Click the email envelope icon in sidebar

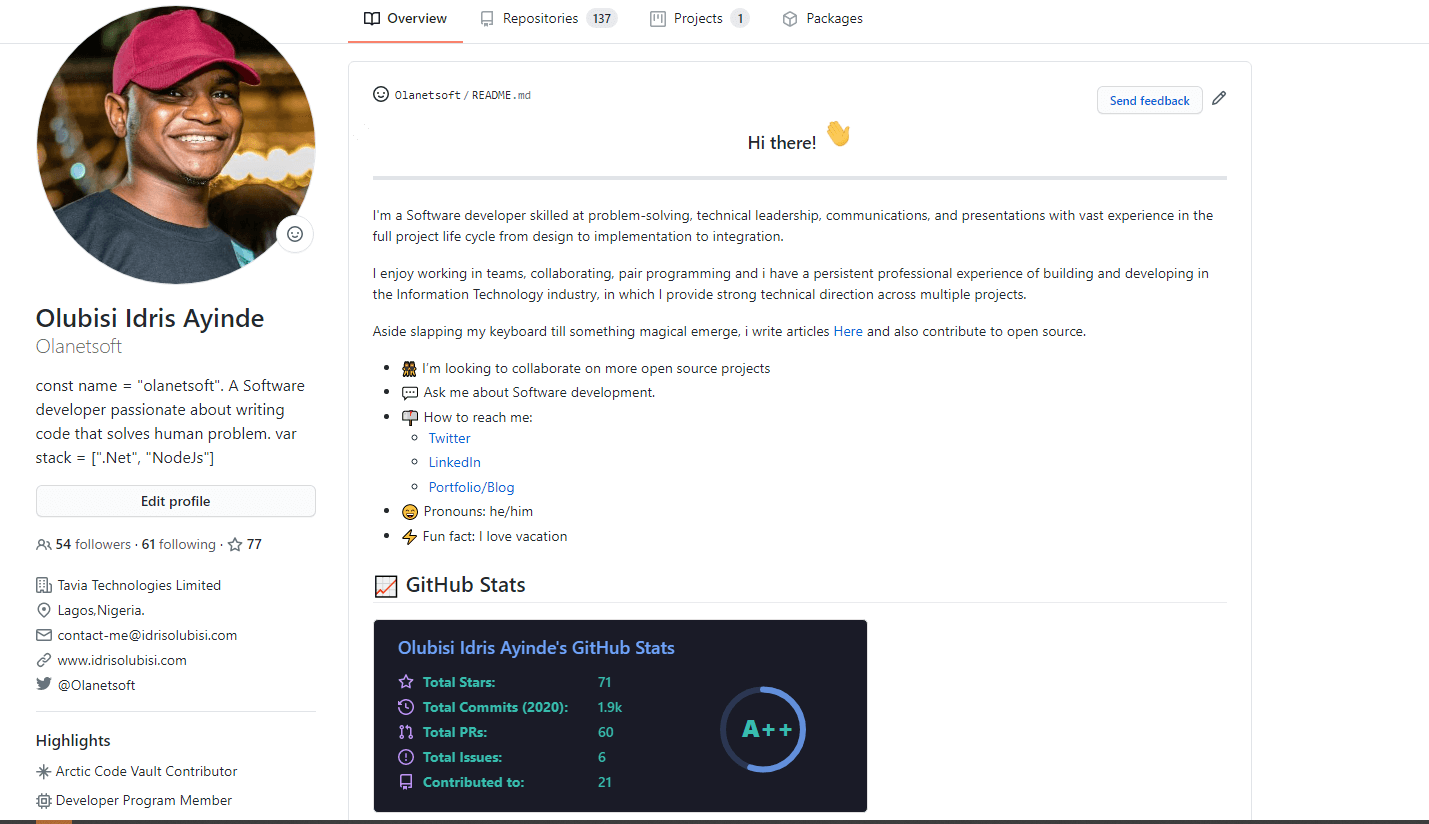pos(43,635)
